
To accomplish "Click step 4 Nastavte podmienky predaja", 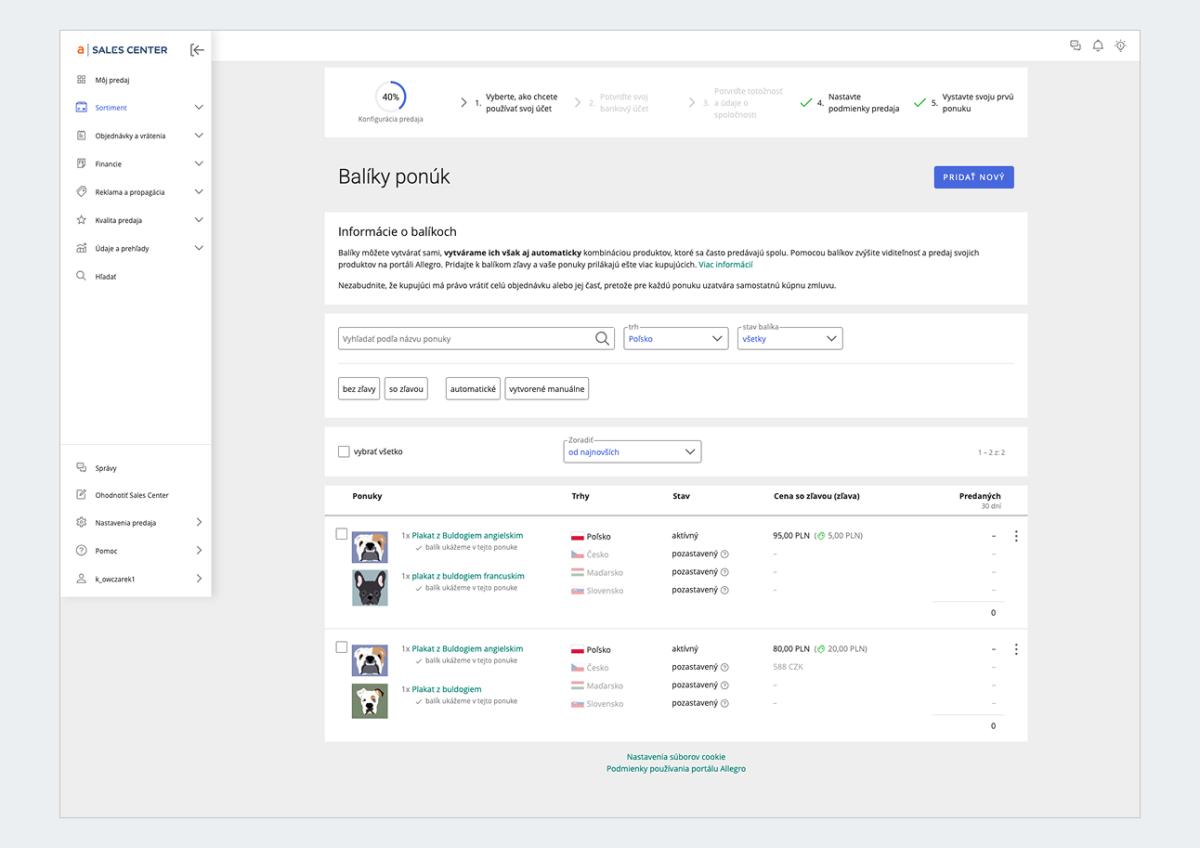I will (863, 102).
